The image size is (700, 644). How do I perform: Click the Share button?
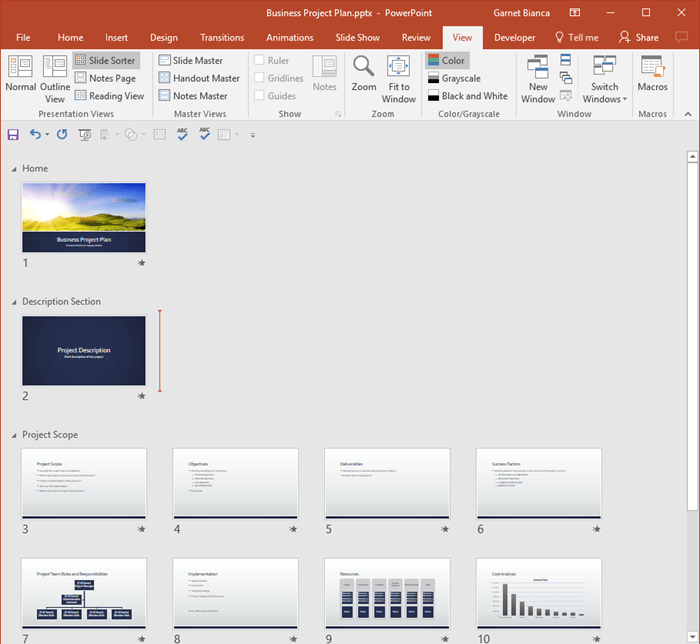point(639,37)
